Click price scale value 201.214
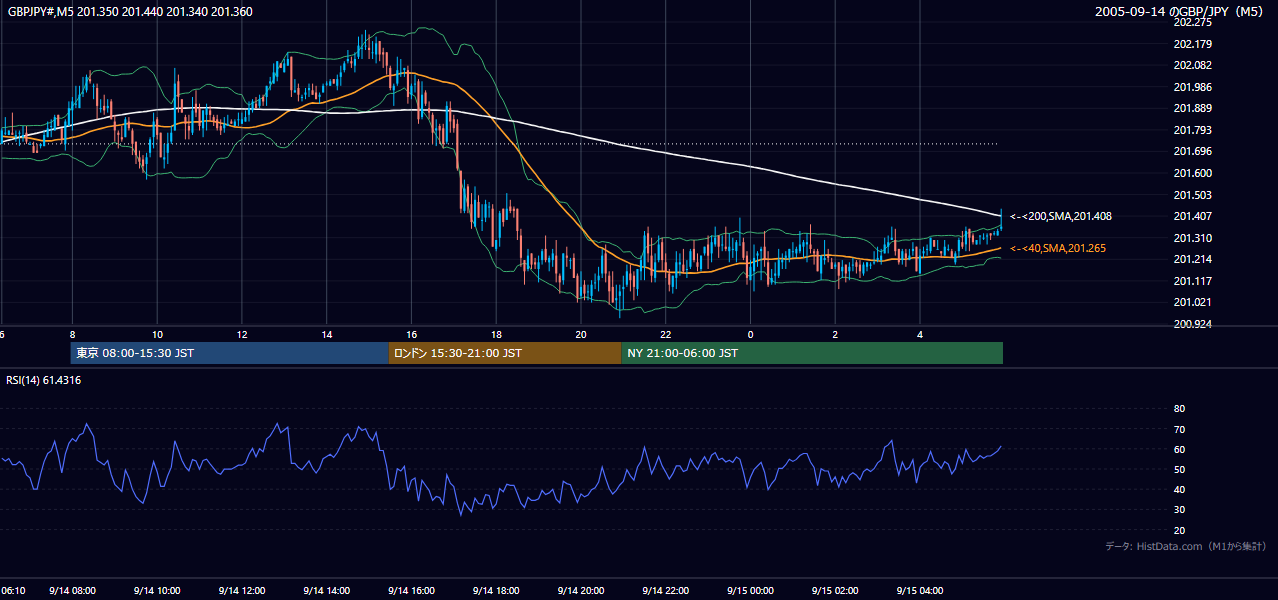 pos(1192,259)
